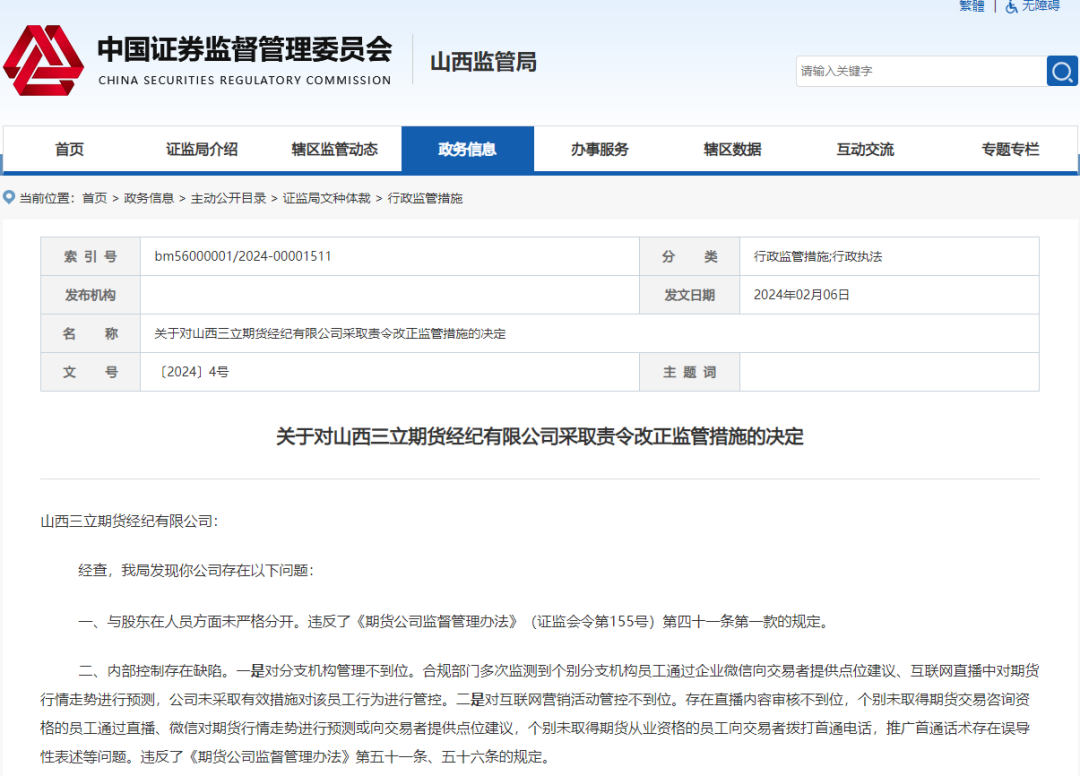Click the 无障碍 accessibility link

click(x=1041, y=6)
